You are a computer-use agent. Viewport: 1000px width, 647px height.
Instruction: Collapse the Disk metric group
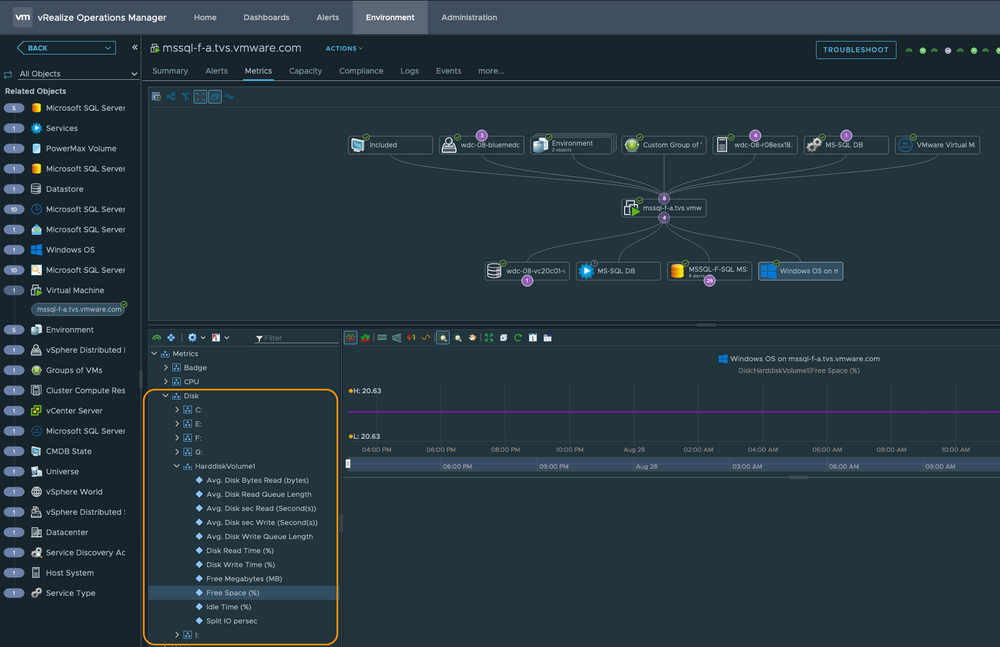point(166,396)
